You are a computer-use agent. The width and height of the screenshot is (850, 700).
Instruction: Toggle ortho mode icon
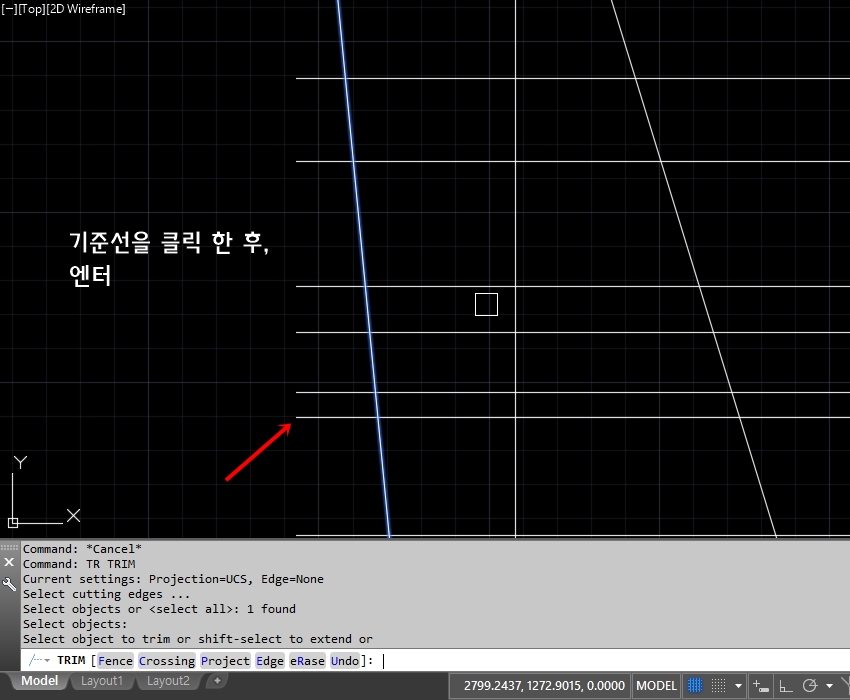(x=785, y=686)
